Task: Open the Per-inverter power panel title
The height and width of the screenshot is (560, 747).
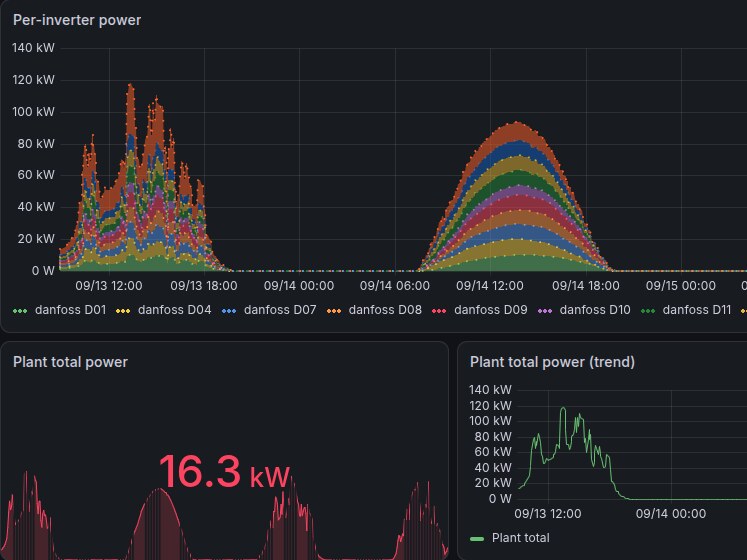Action: [77, 20]
